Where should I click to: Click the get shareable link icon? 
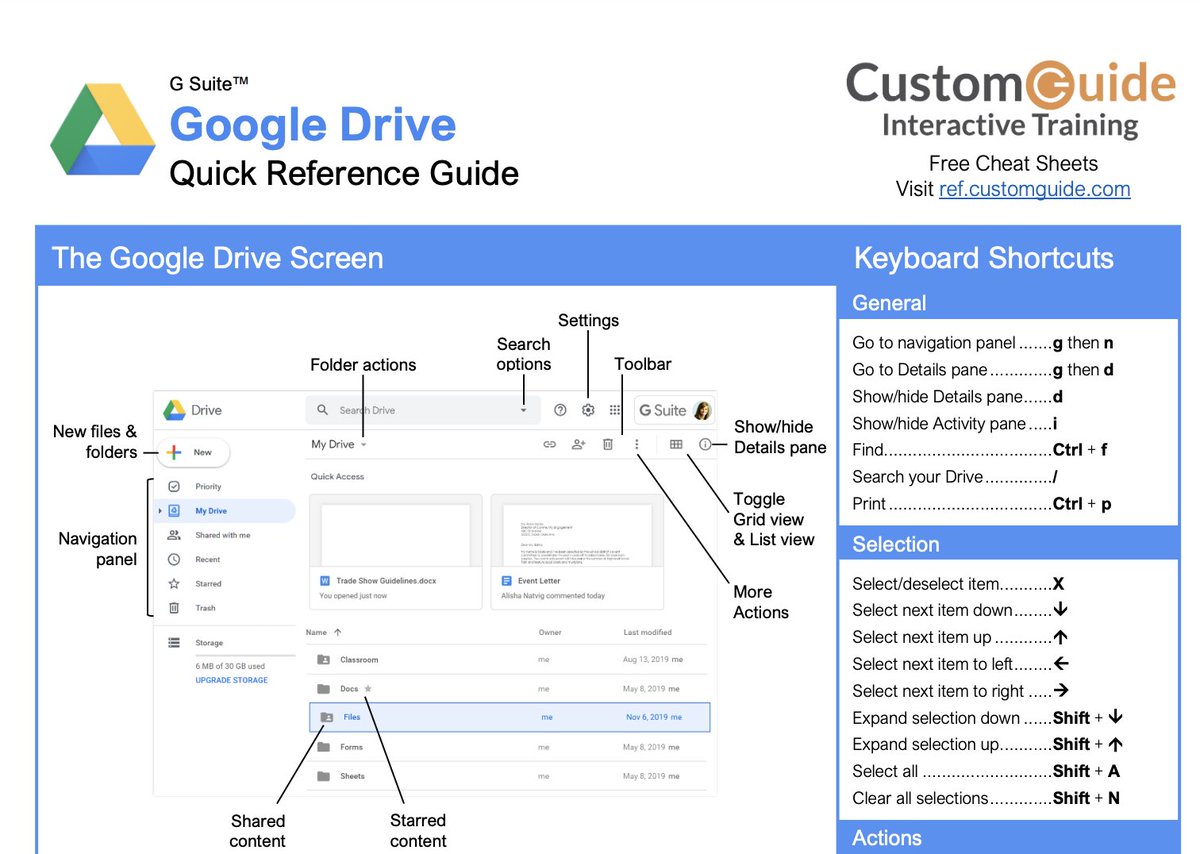pos(549,444)
